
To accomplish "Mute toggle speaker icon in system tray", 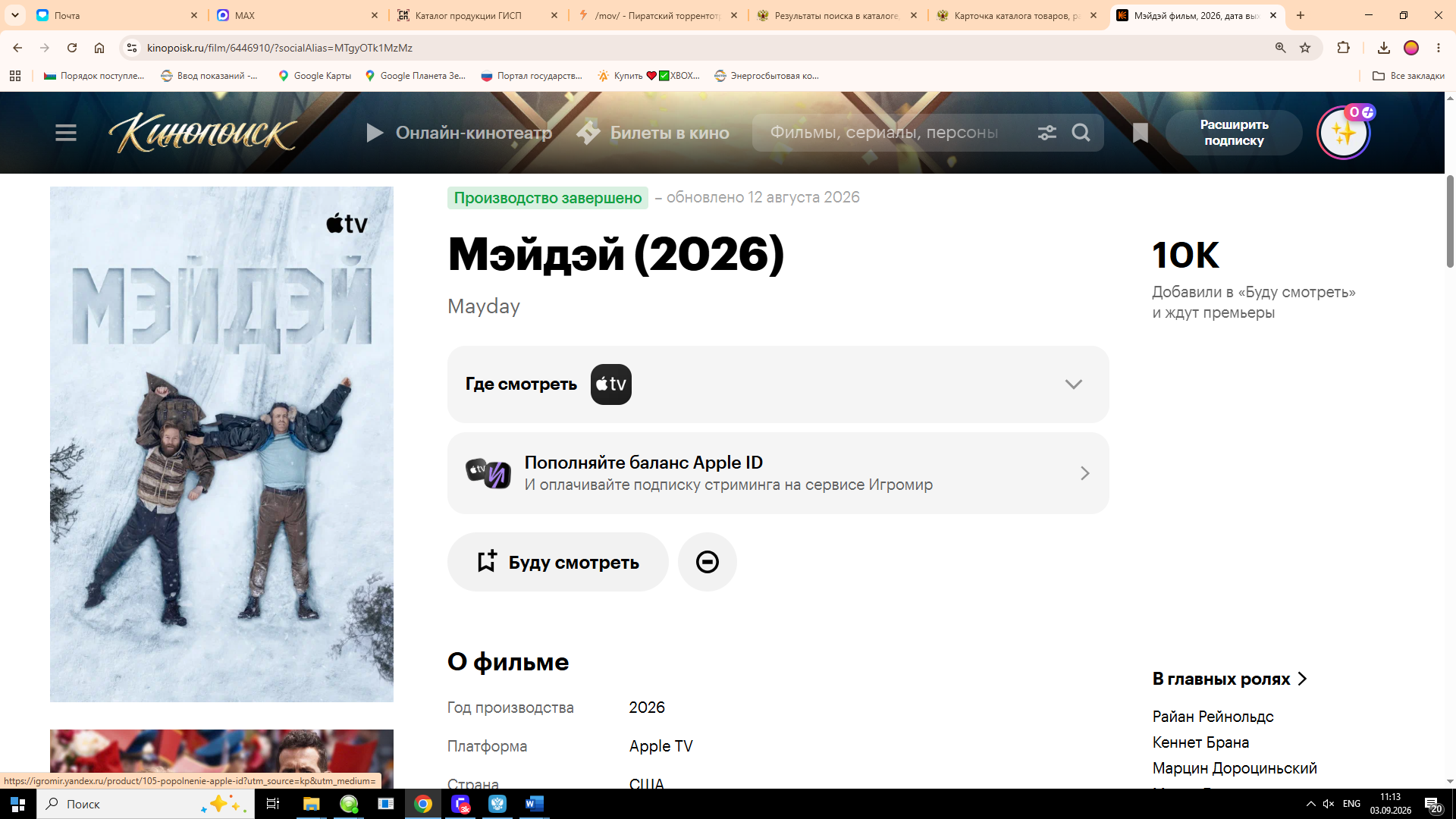I will (1328, 804).
